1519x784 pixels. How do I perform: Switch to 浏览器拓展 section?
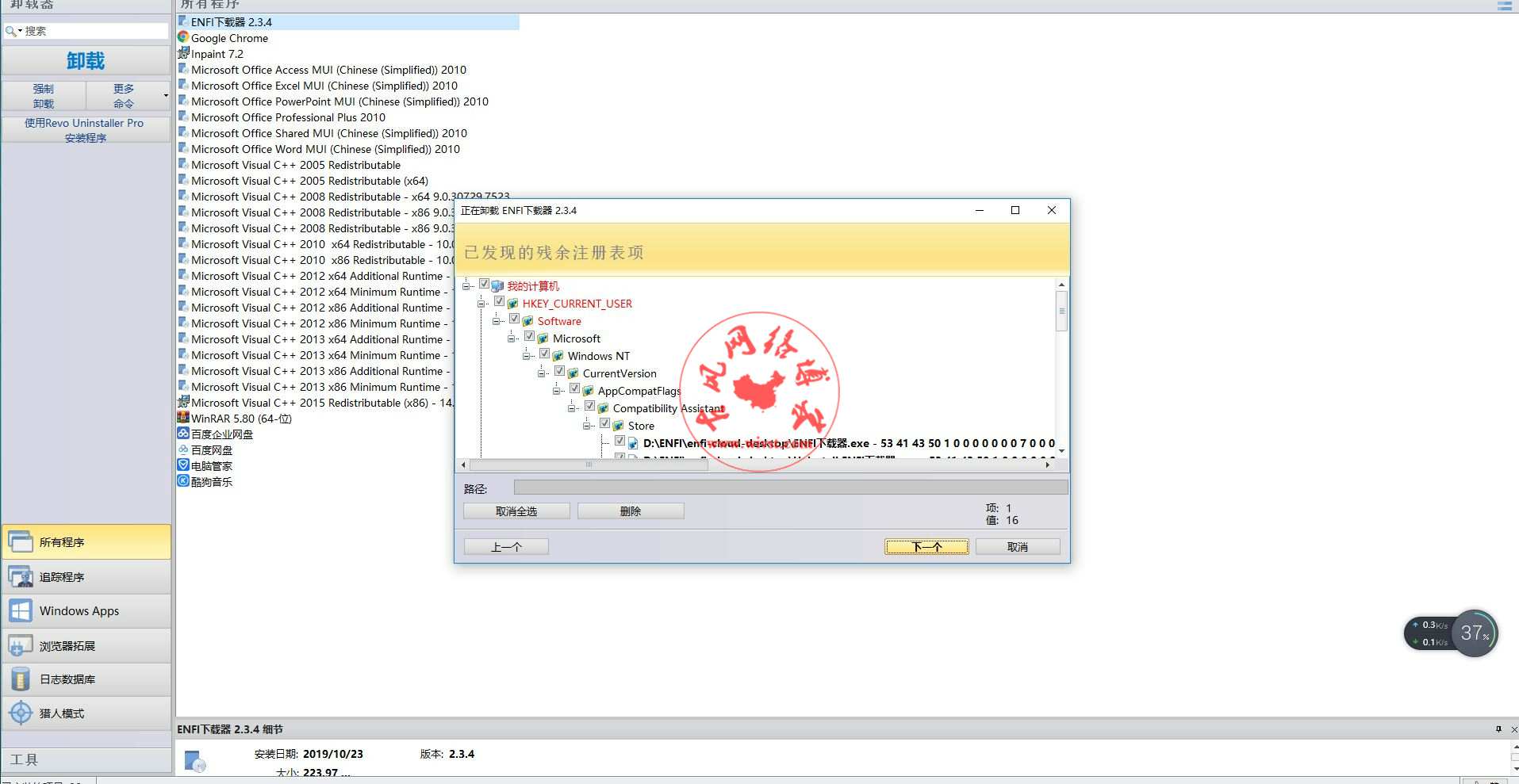(86, 646)
